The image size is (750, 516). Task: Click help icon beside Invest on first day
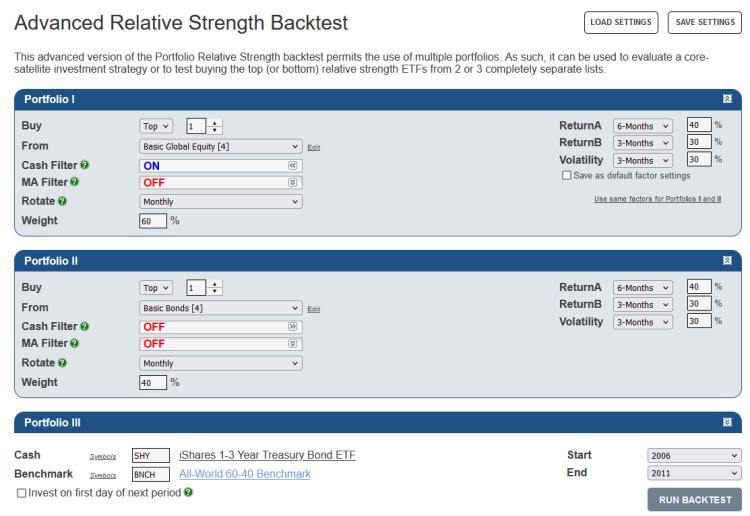188,492
